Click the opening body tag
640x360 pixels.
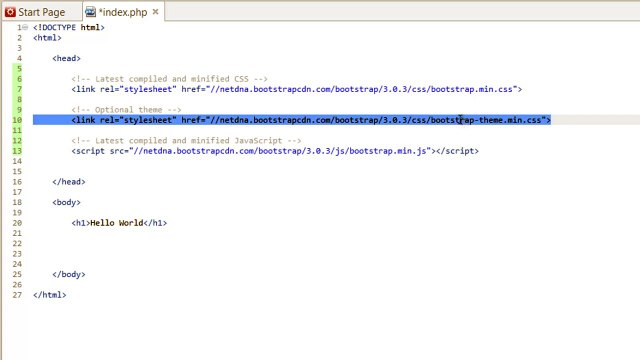coord(66,202)
